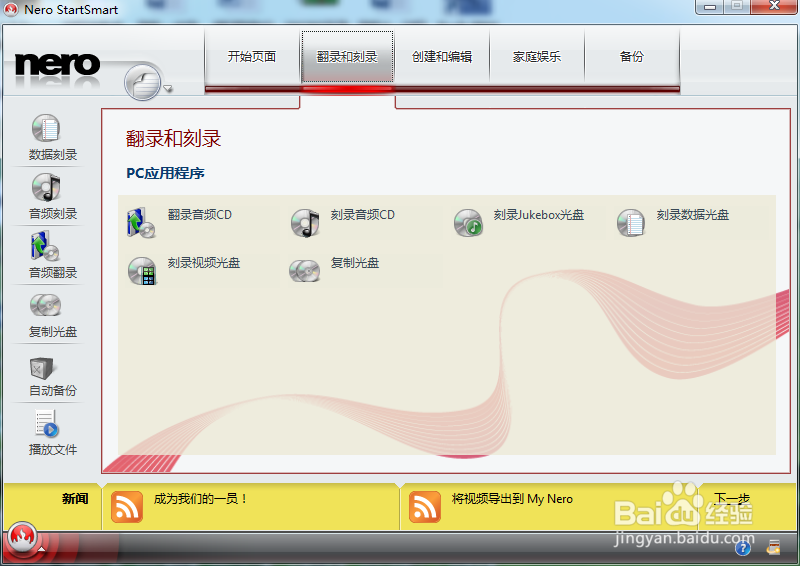Open the 刻录视频光盘 text link
Image resolution: width=800 pixels, height=566 pixels.
point(204,263)
